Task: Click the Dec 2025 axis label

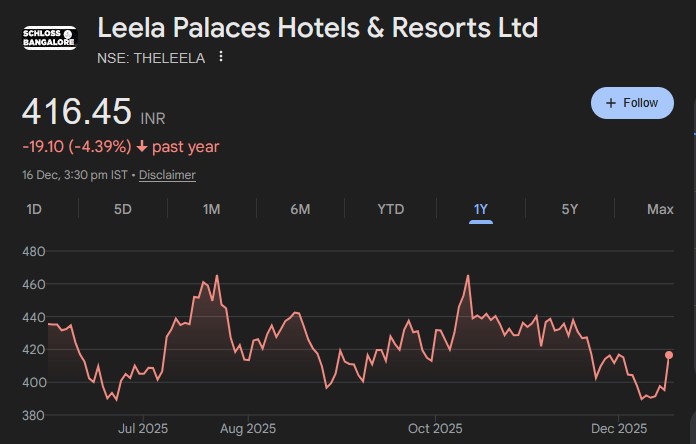Action: pyautogui.click(x=619, y=429)
